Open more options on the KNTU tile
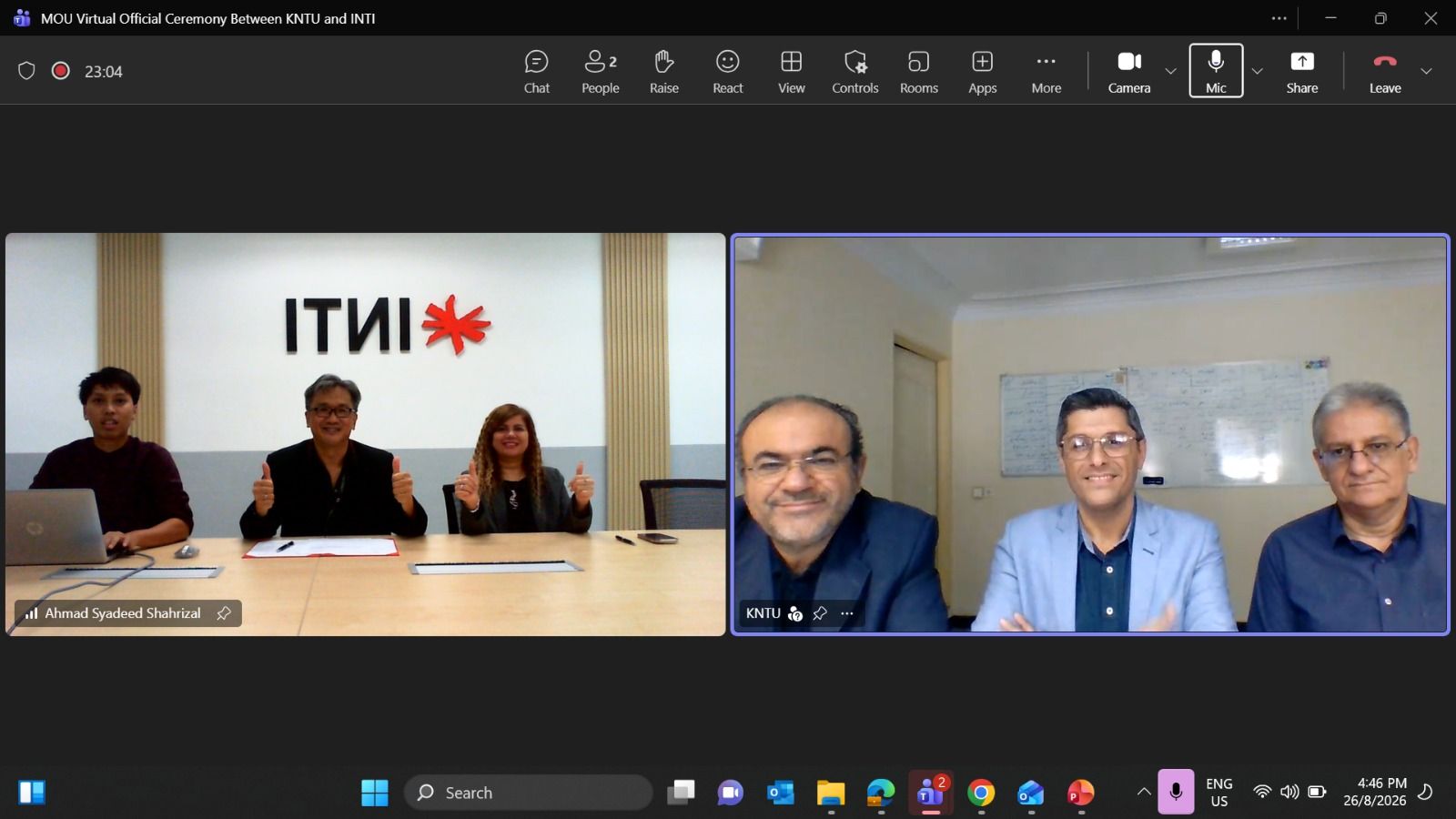Screen dimensions: 1456x819 pos(847,613)
